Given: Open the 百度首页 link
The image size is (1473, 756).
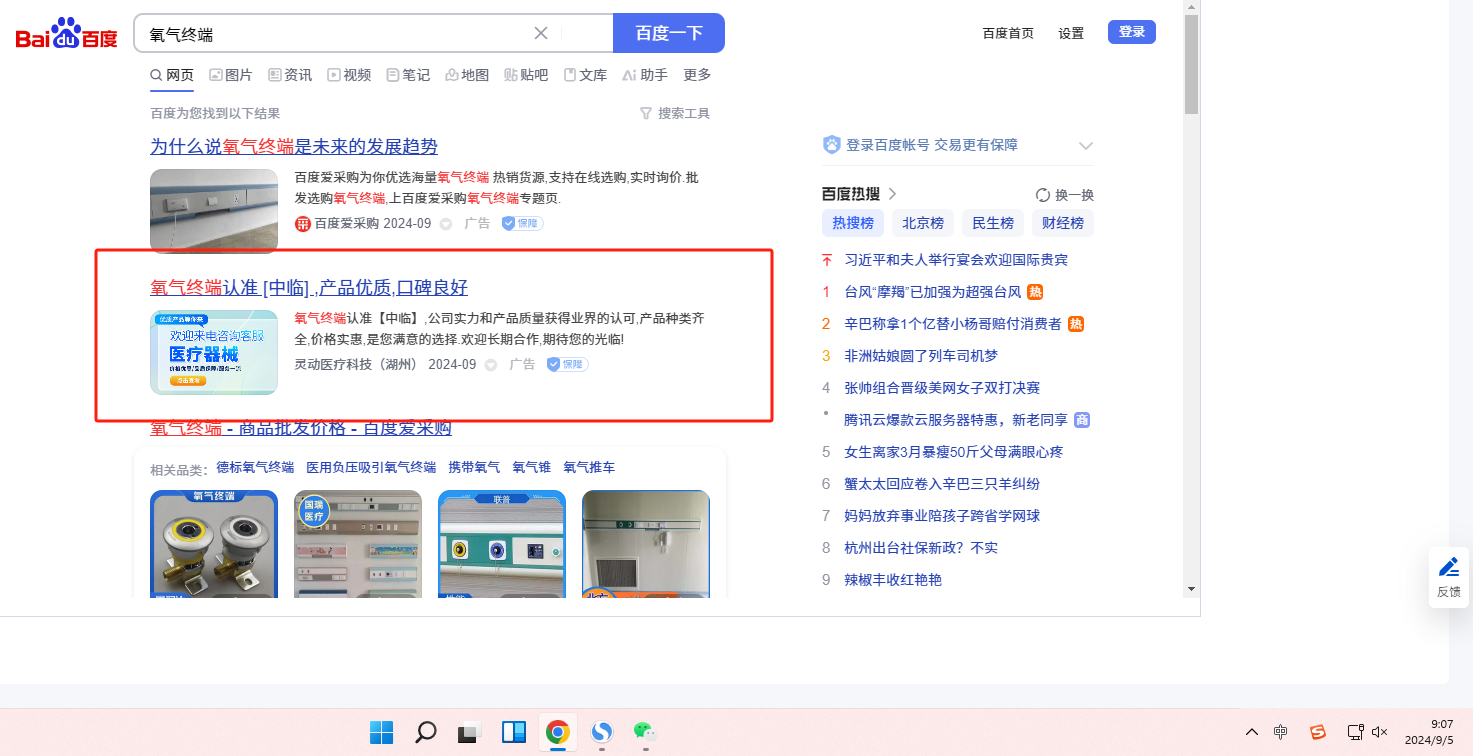Looking at the screenshot, I should (1008, 33).
